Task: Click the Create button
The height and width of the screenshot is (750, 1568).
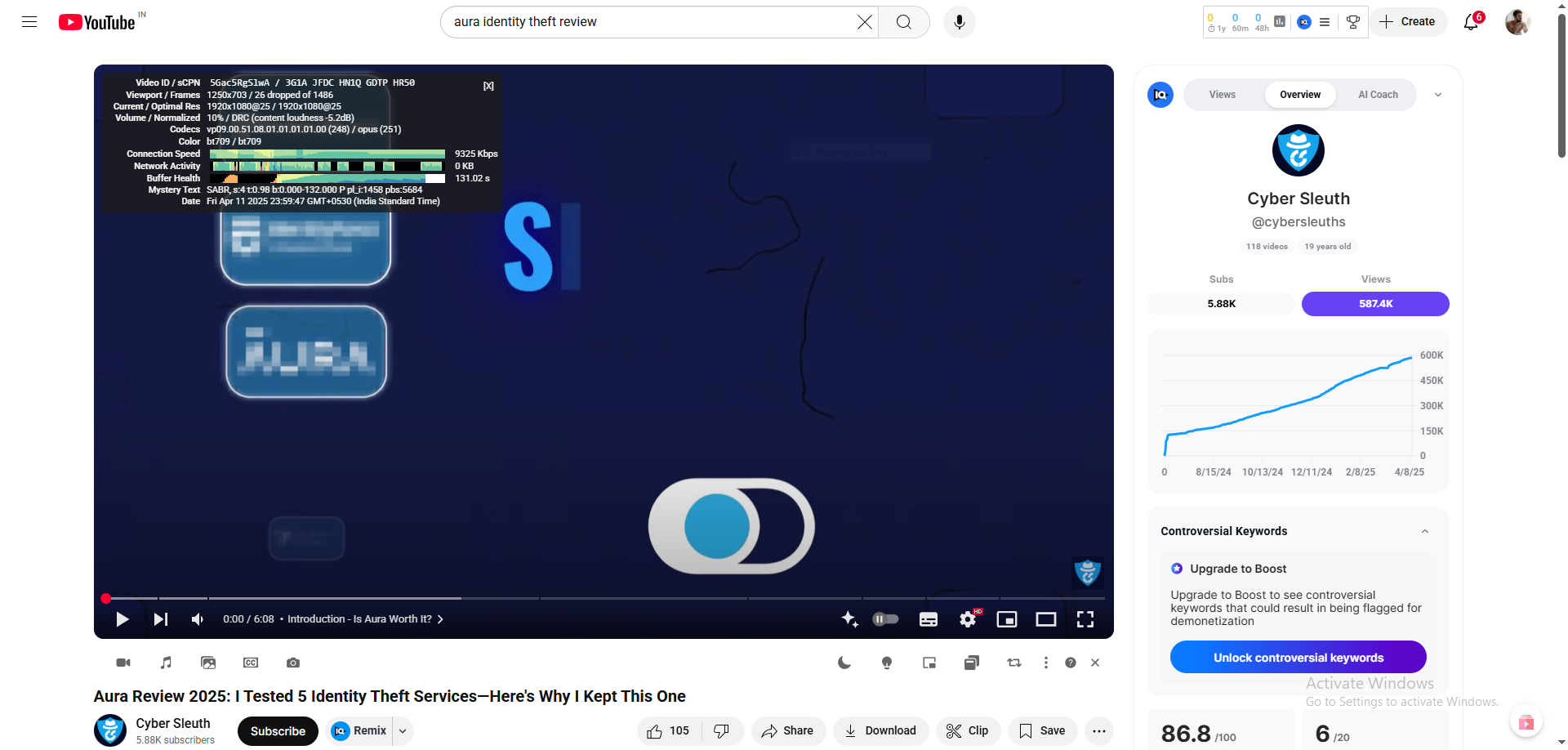Action: 1408,22
